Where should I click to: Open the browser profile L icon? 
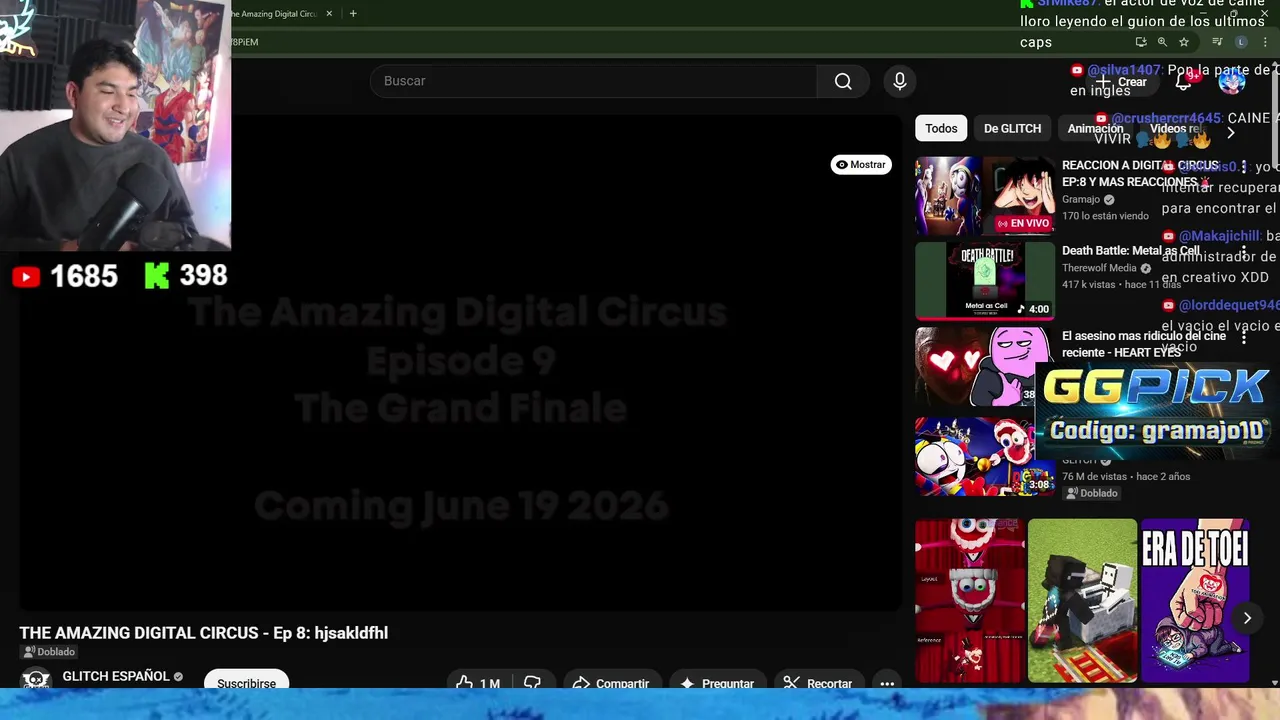click(x=1241, y=42)
